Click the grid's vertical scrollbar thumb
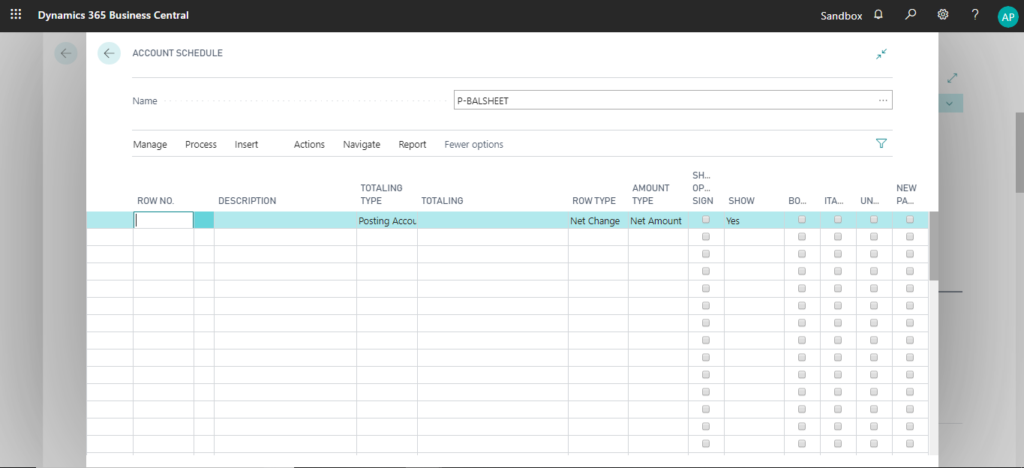Image resolution: width=1024 pixels, height=468 pixels. pos(933,246)
